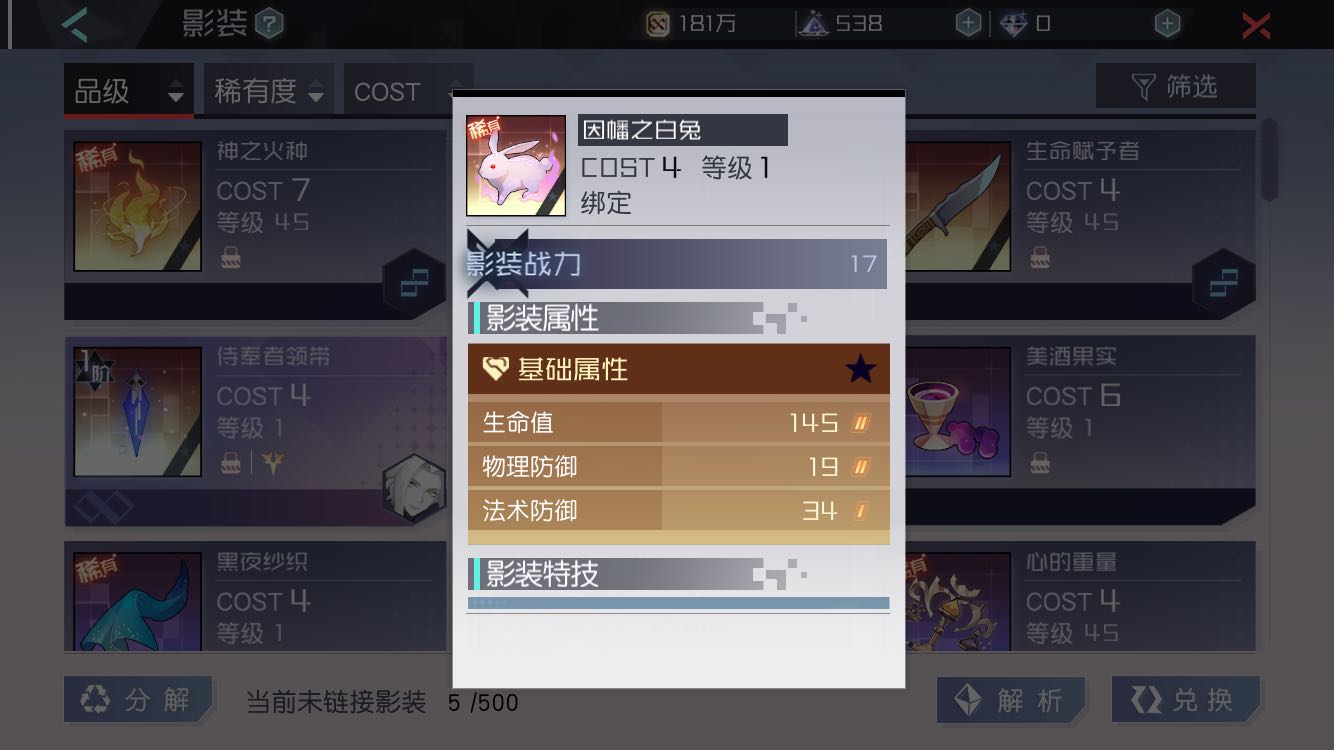The image size is (1334, 750).
Task: Close the screen with the red X
Action: coord(1256,25)
